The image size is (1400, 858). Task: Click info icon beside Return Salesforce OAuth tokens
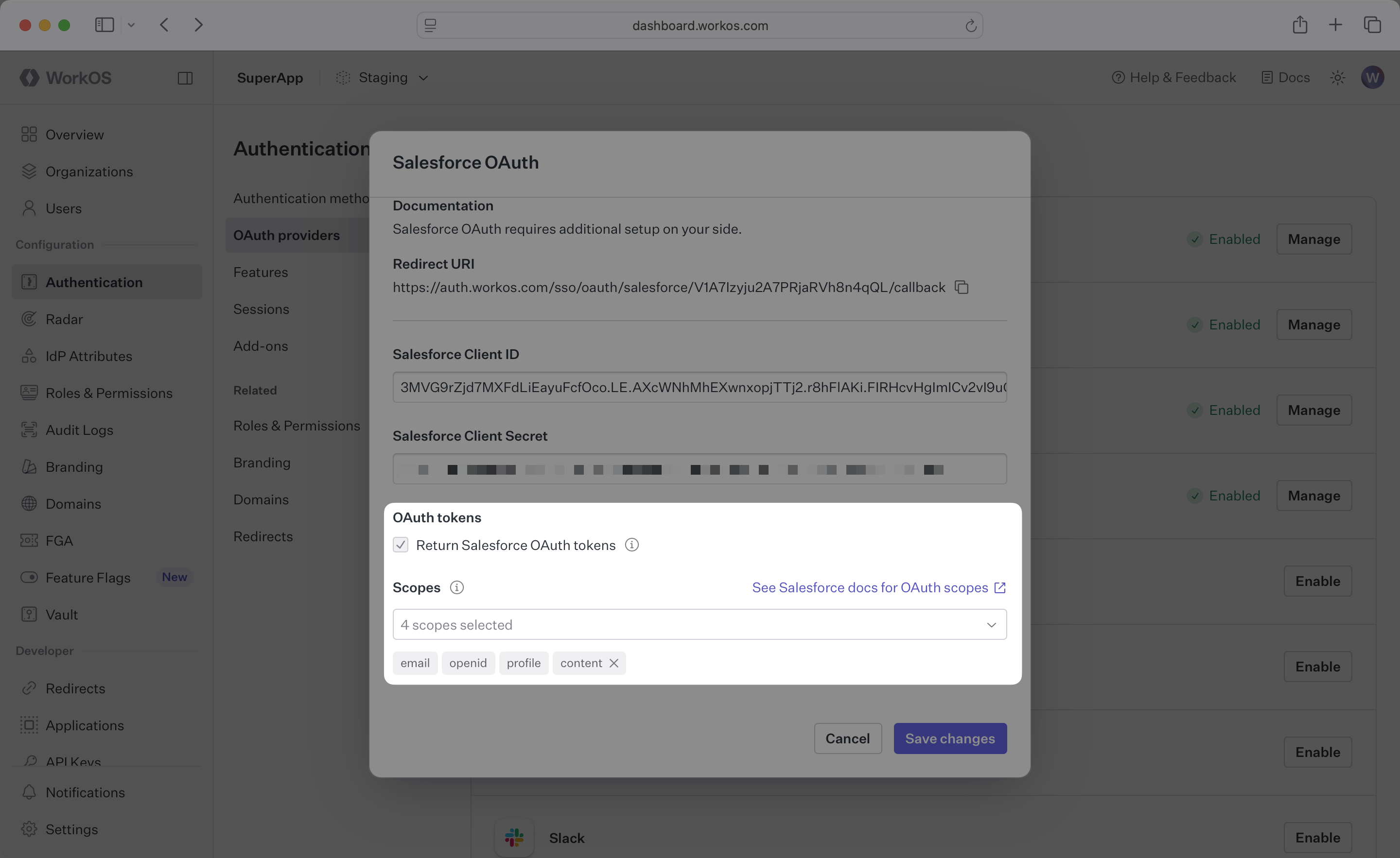pyautogui.click(x=631, y=545)
